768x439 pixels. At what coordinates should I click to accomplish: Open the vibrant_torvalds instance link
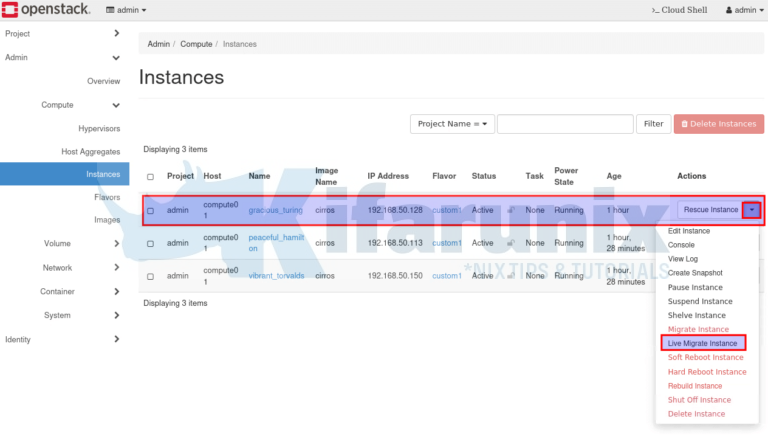(x=276, y=276)
